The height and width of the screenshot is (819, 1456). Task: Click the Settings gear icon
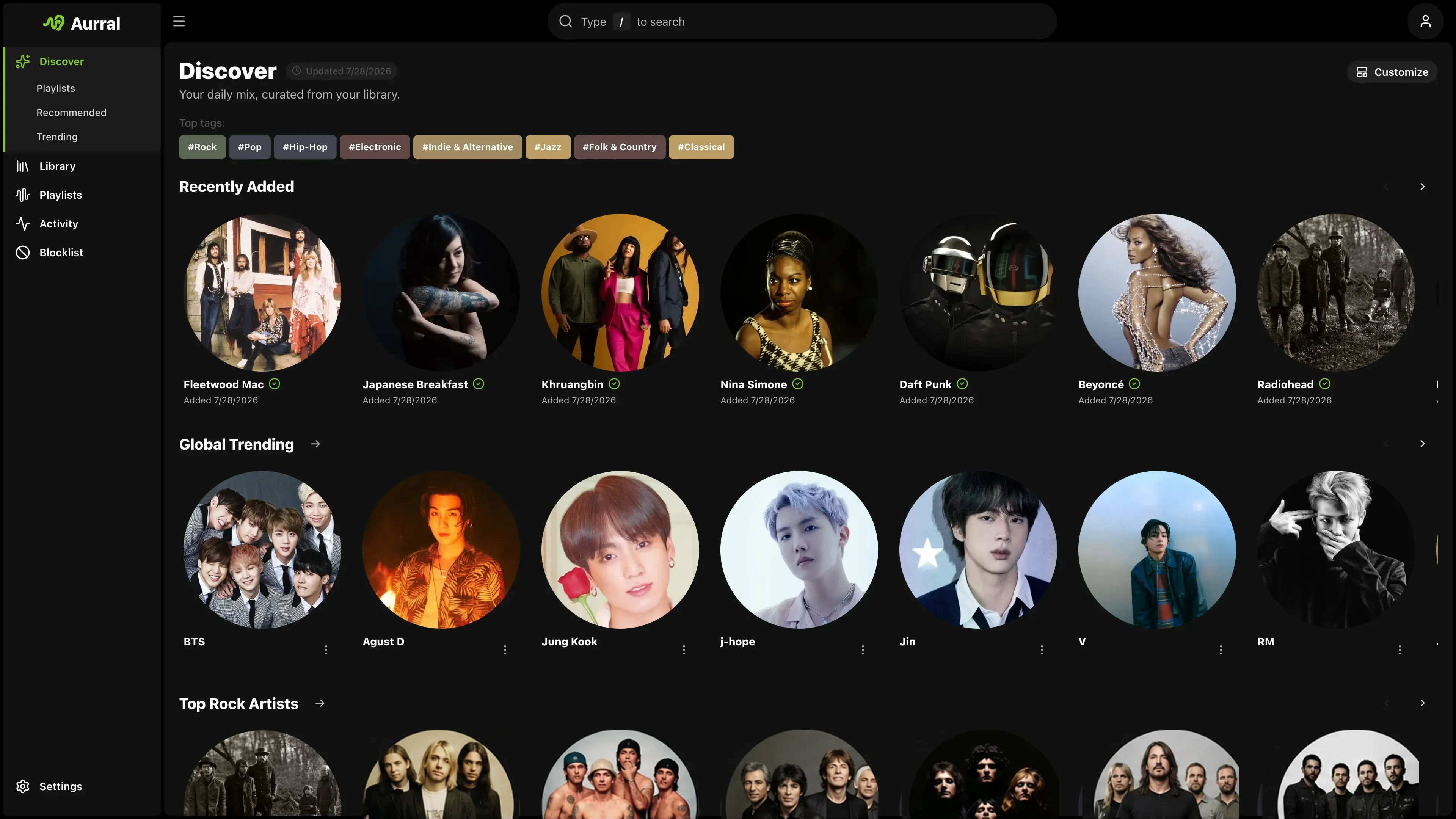coord(23,786)
